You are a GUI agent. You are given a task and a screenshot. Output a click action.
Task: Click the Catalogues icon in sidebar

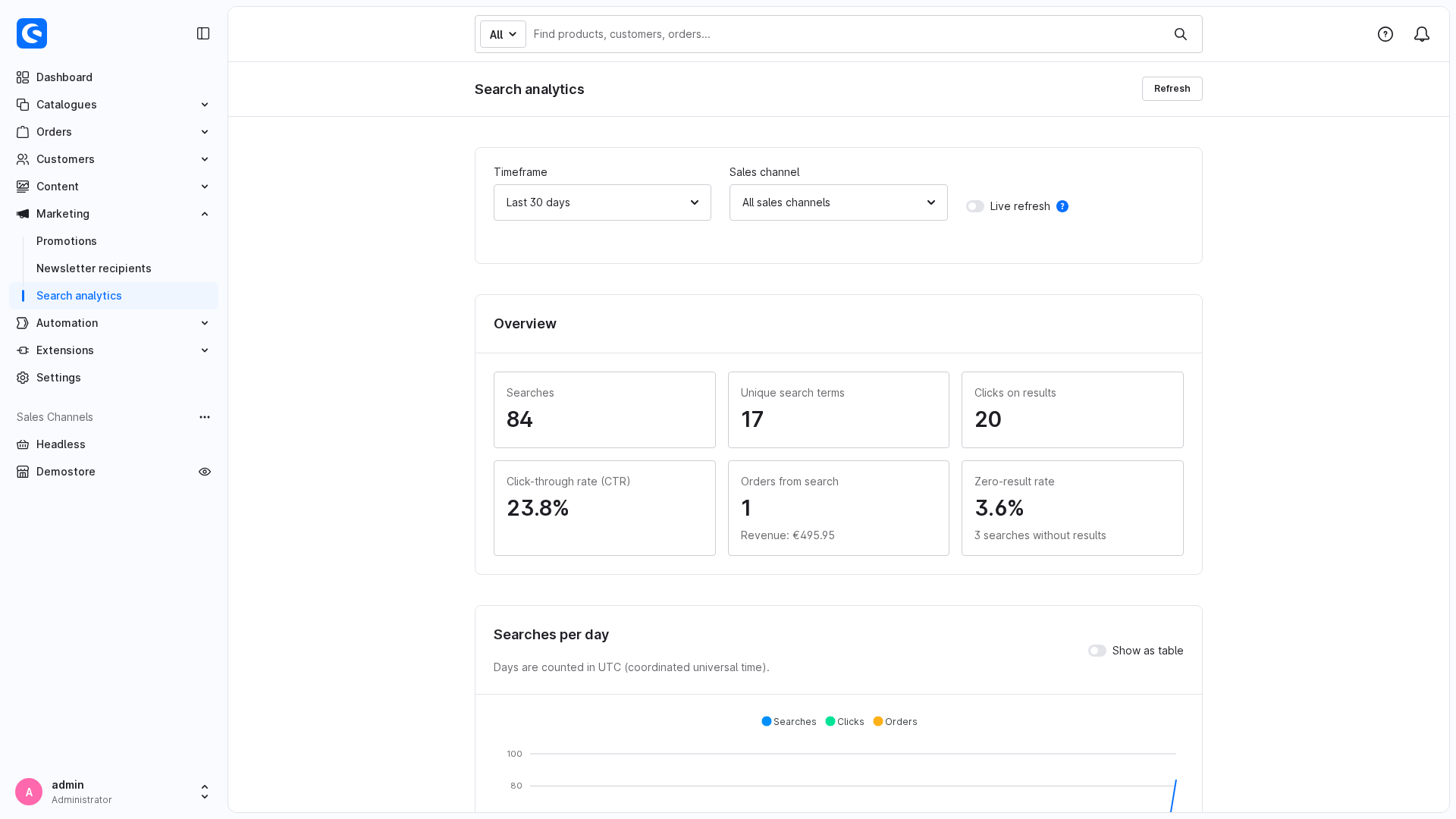[23, 105]
